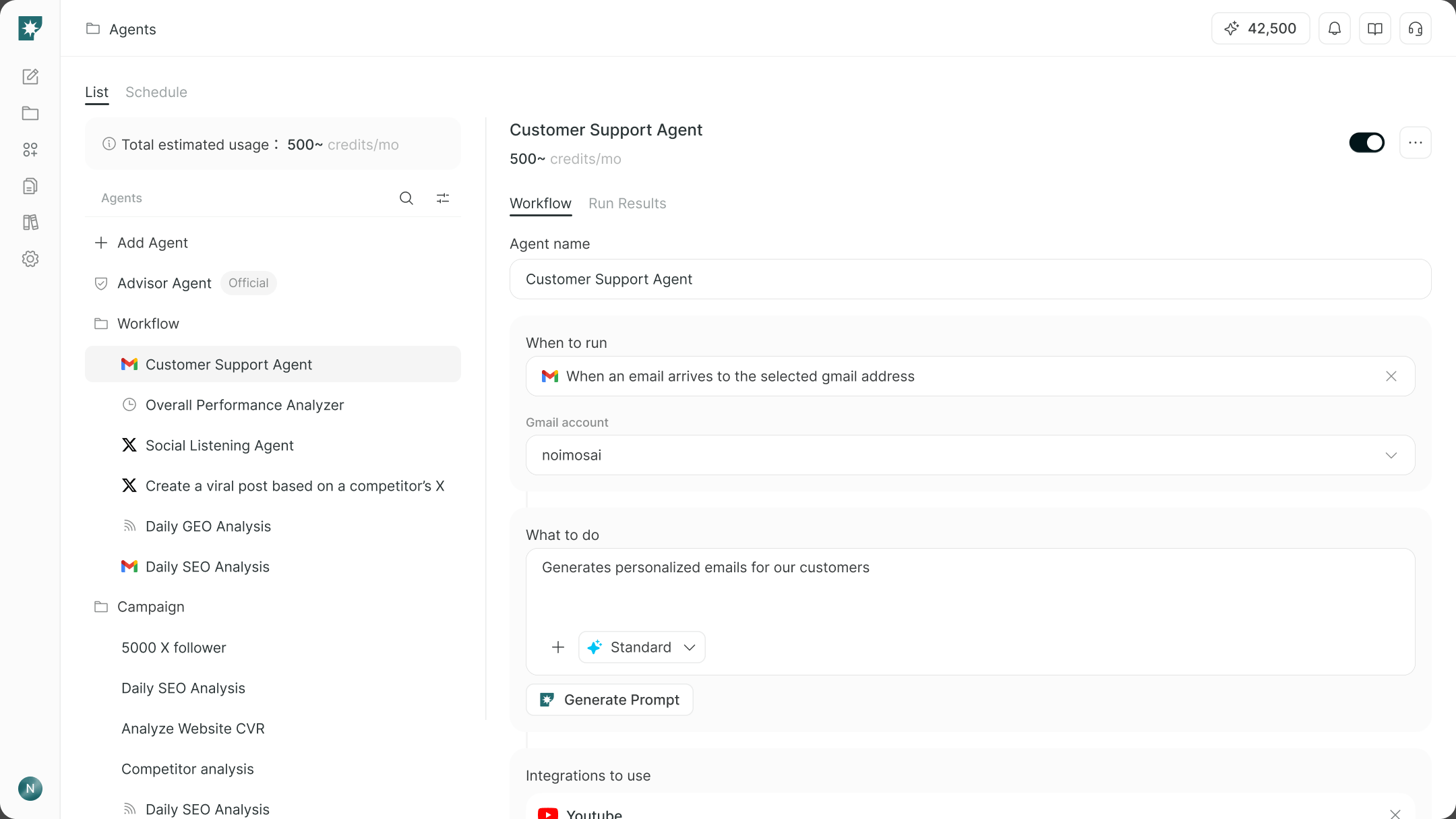The image size is (1456, 819).
Task: Open the documents icon in sidebar
Action: click(30, 186)
